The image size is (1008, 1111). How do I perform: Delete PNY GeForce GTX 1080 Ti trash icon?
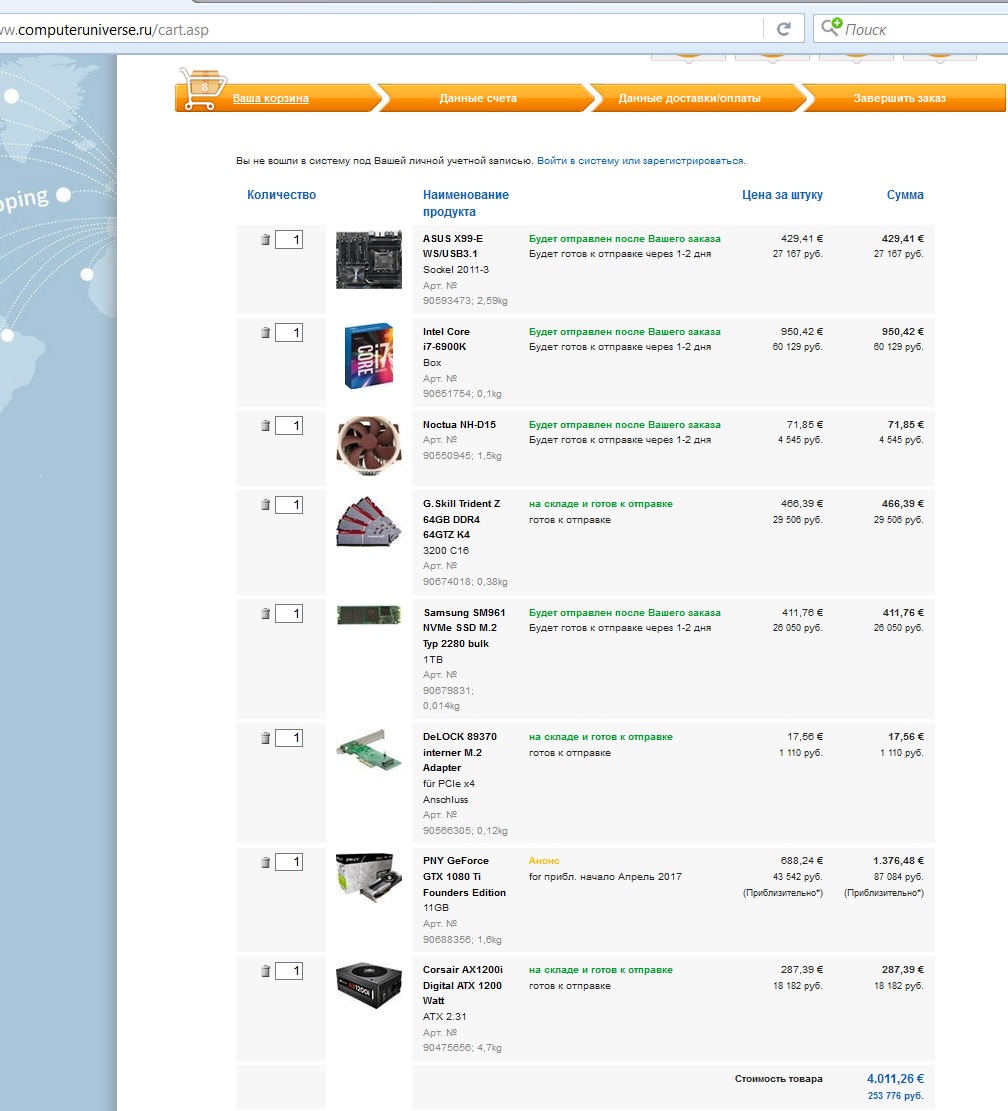(266, 862)
